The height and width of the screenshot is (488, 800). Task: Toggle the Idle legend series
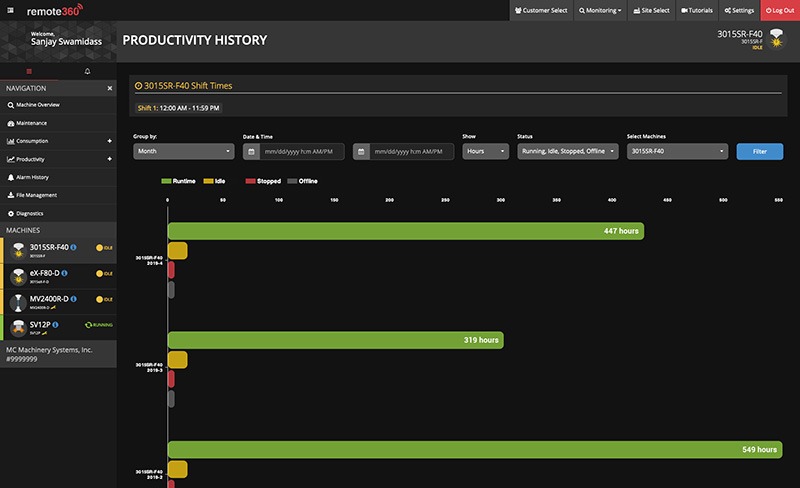(215, 181)
